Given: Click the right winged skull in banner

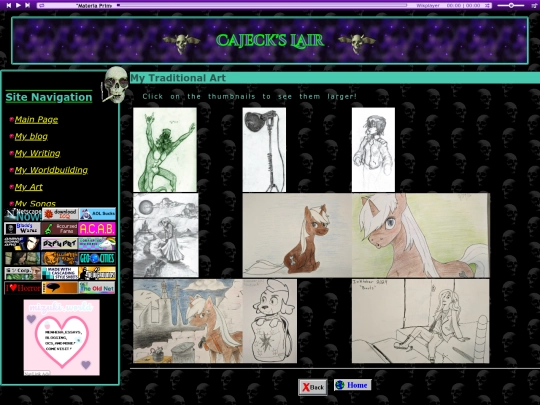Looking at the screenshot, I should 357,43.
